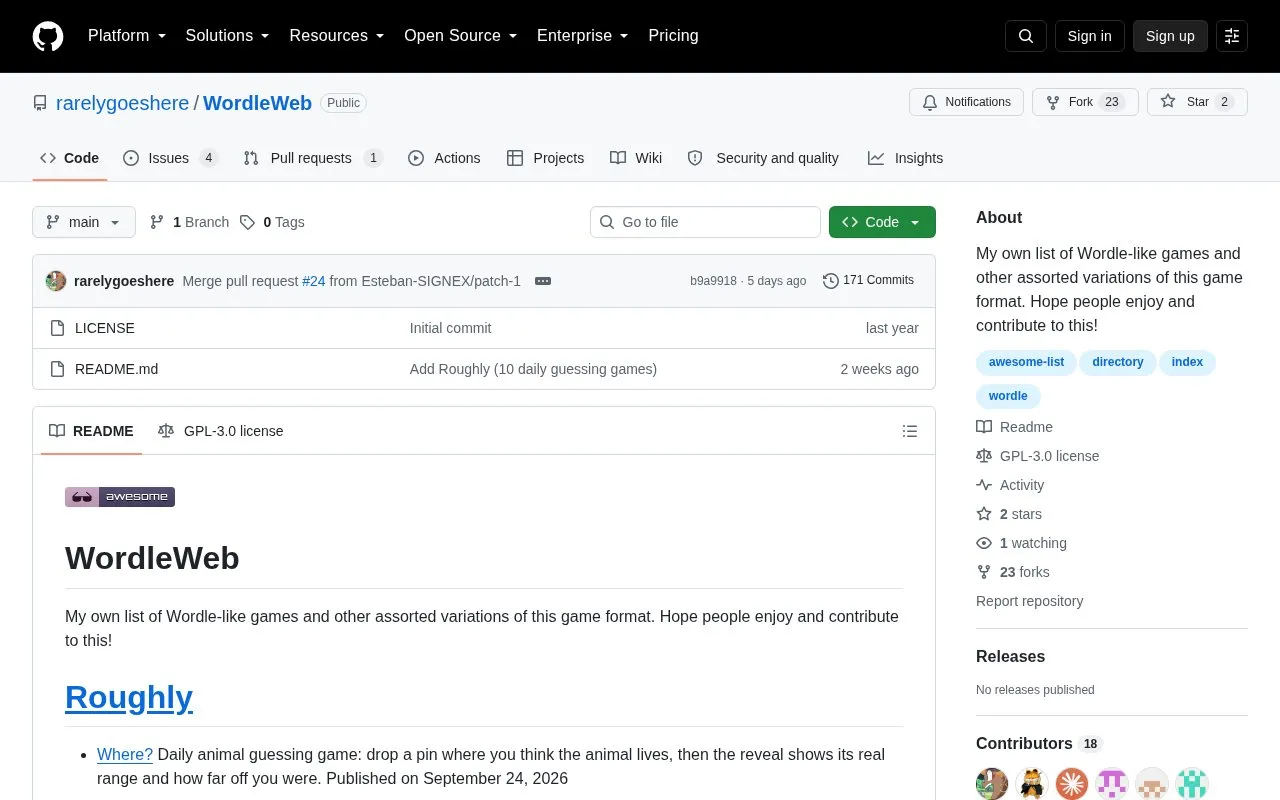Expand the Resources menu

(337, 36)
